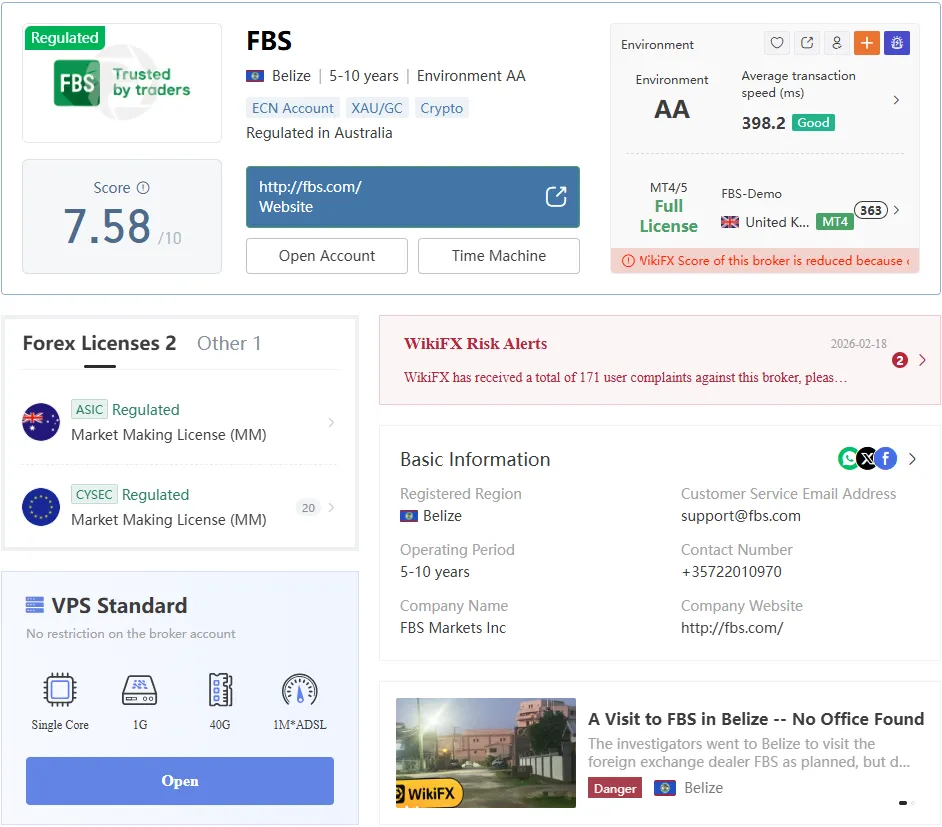The image size is (942, 827).
Task: Click the WhatsApp social icon
Action: (848, 459)
